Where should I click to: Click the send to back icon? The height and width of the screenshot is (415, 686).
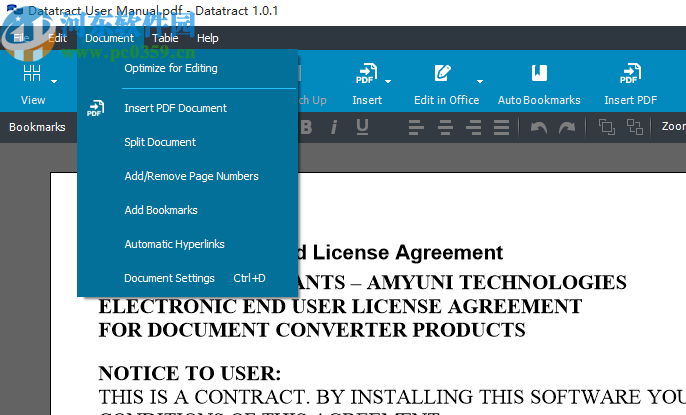coord(635,127)
